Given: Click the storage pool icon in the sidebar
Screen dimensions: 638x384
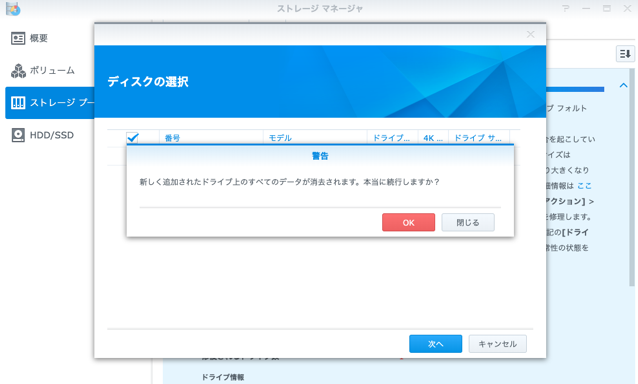Looking at the screenshot, I should click(18, 103).
